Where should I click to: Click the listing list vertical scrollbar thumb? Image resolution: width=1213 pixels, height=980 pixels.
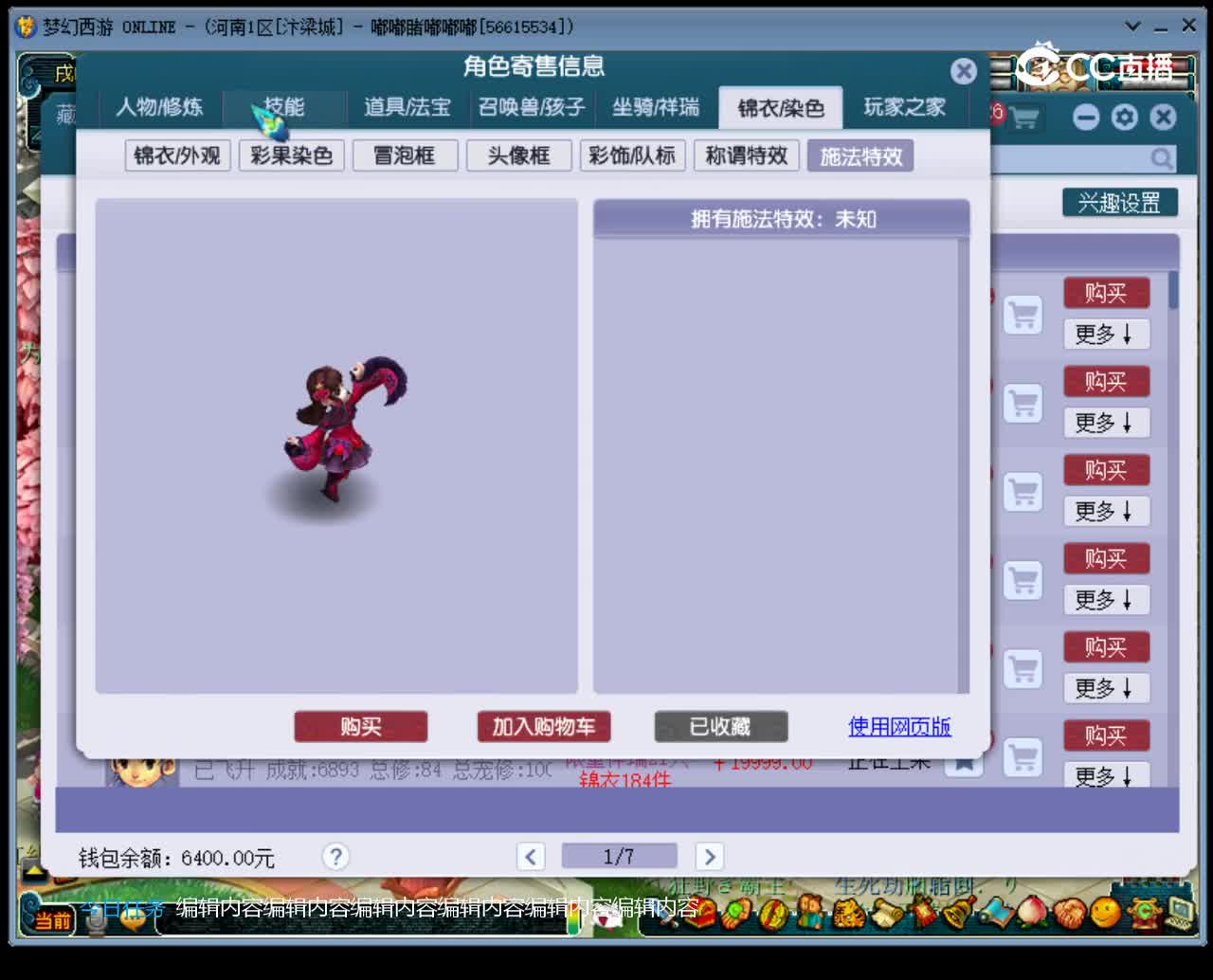1173,289
